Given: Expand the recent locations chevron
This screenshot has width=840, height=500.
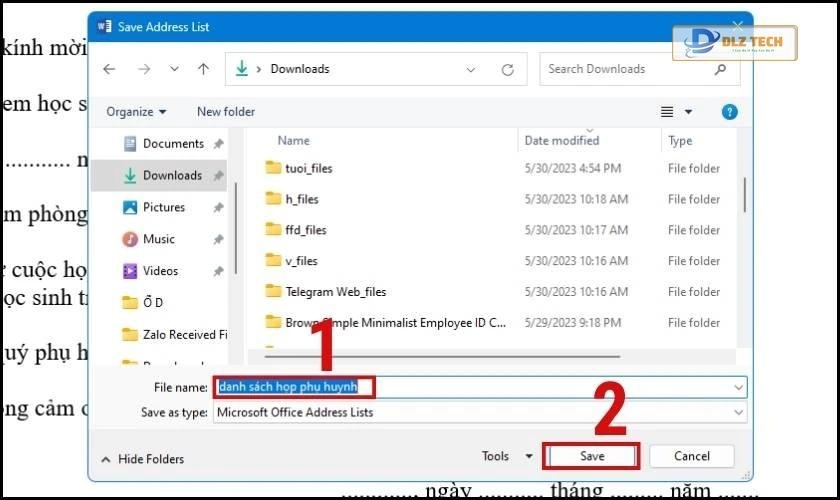Looking at the screenshot, I should [x=173, y=69].
